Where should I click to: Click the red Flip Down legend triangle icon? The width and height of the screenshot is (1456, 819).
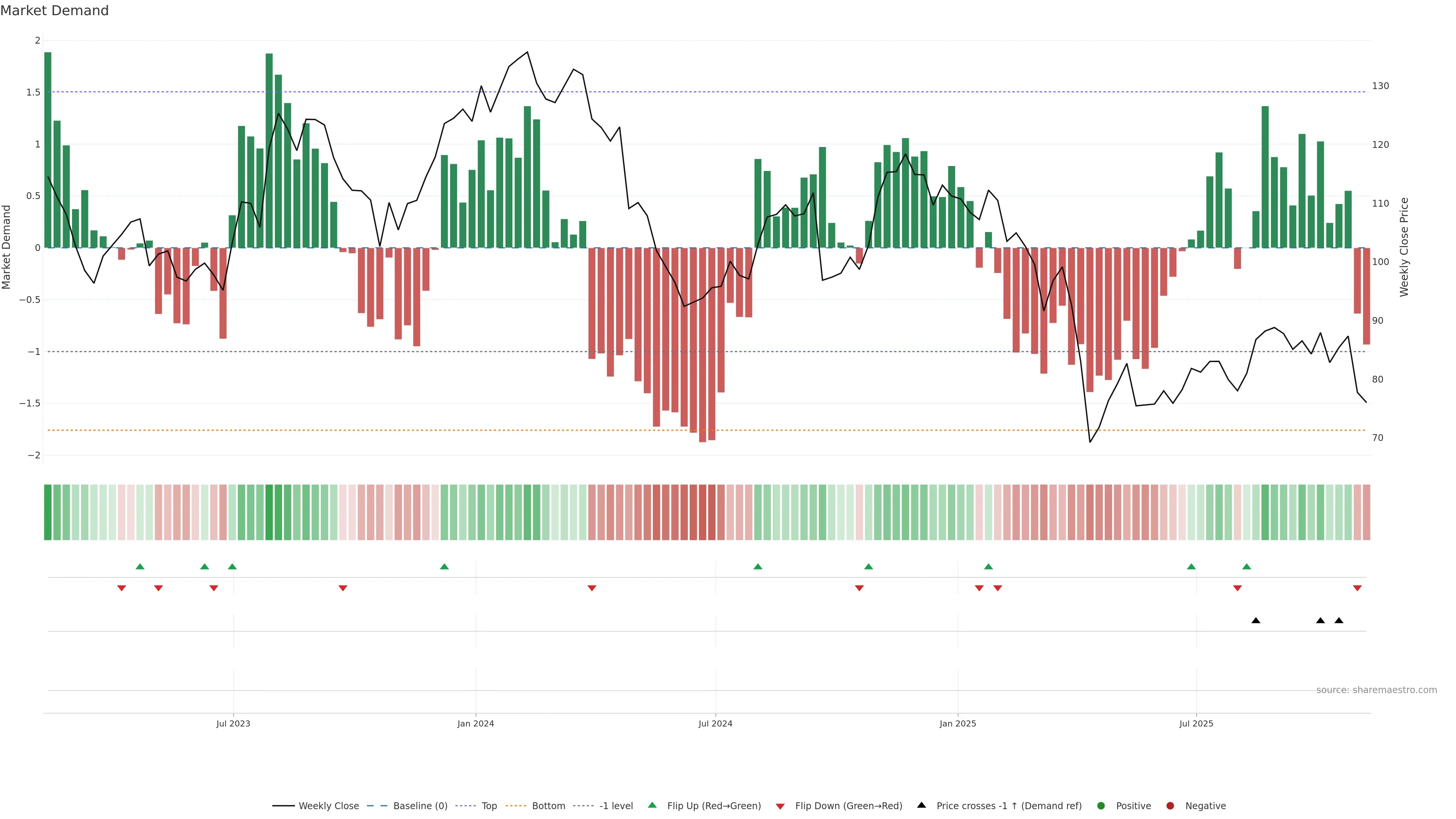[x=780, y=806]
